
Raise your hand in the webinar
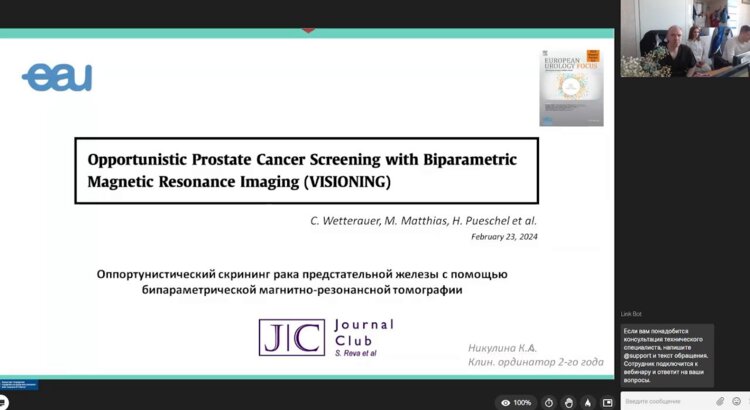[x=568, y=402]
